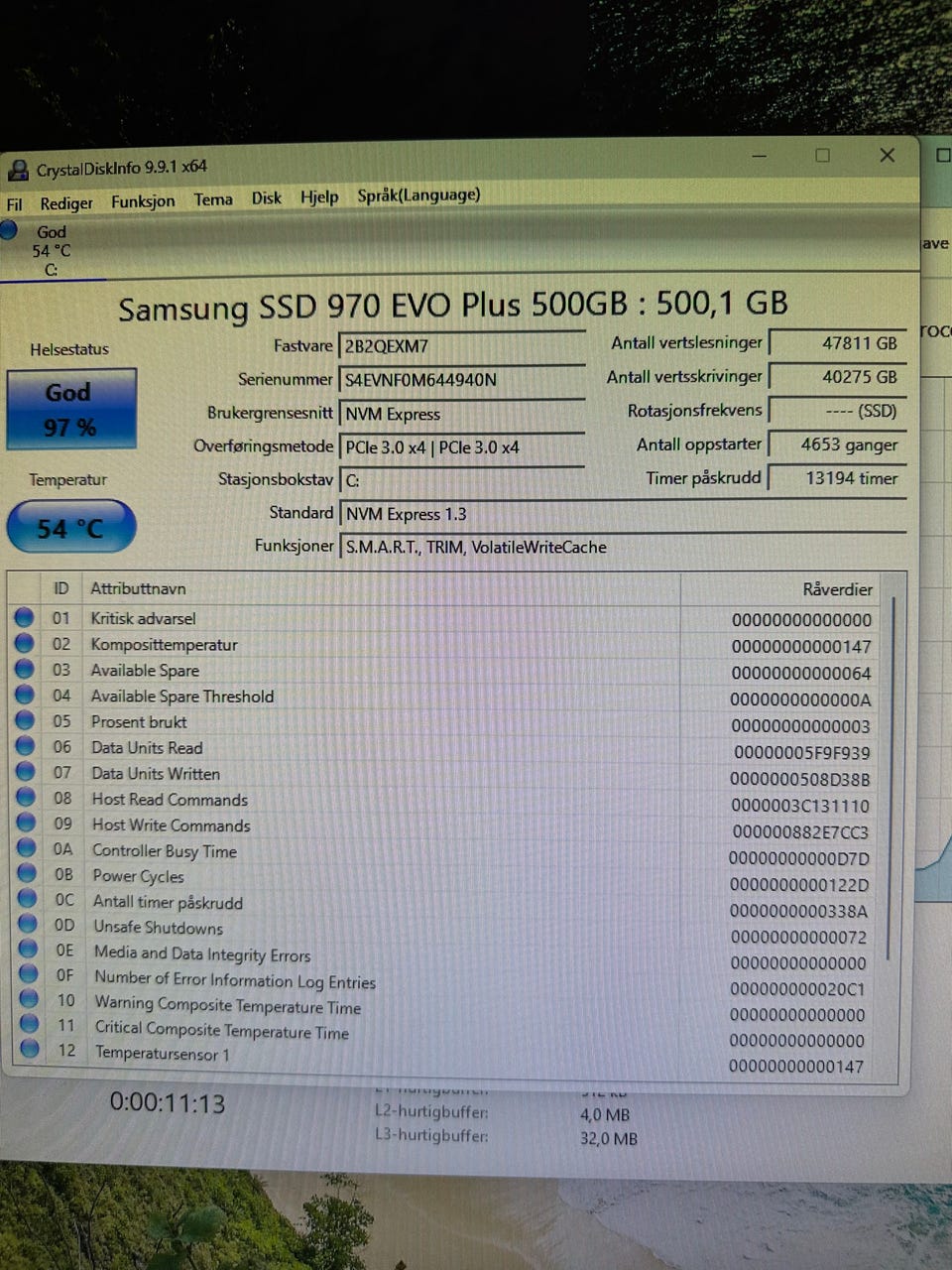The image size is (952, 1270).
Task: Select the Kritisk advarsel attribute name
Action: coord(143,618)
